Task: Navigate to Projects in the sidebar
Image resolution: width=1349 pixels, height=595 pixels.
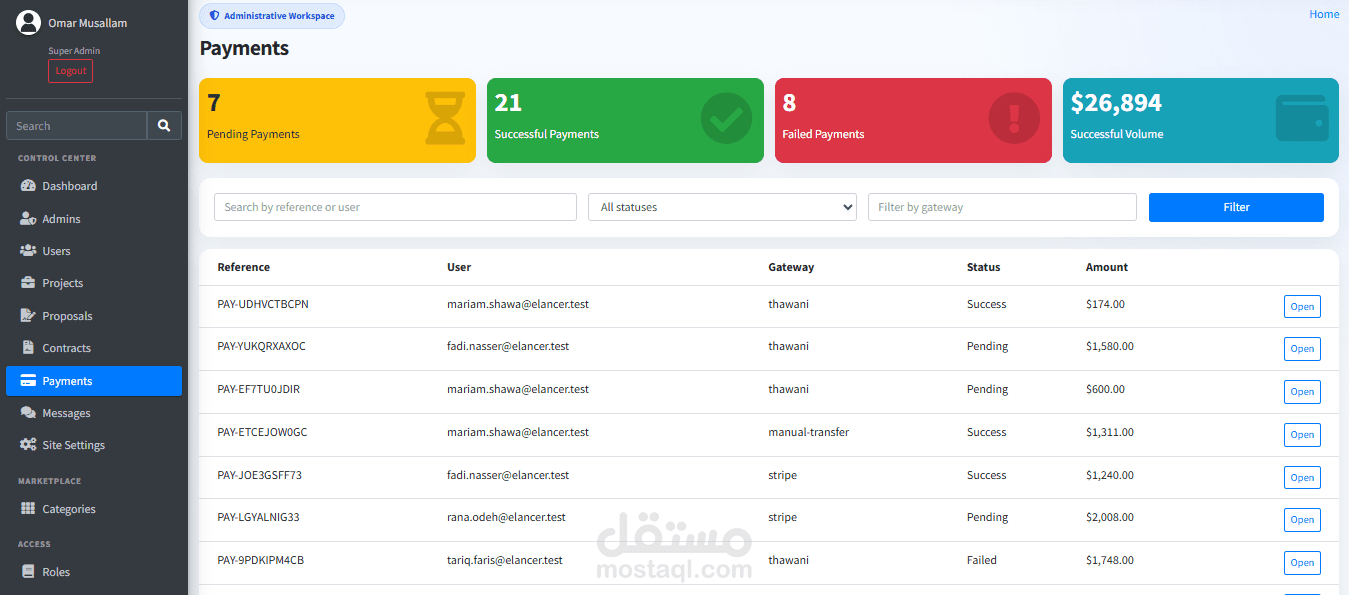Action: (94, 283)
